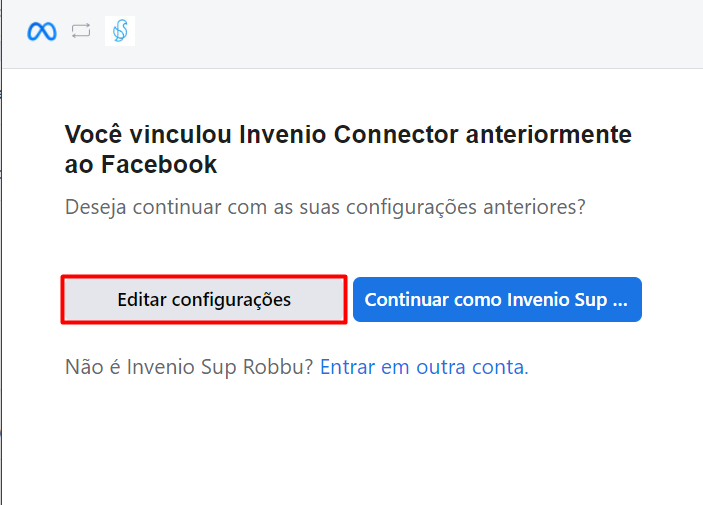Click the heading about Invenio Connector linked
703x505 pixels.
click(x=348, y=149)
